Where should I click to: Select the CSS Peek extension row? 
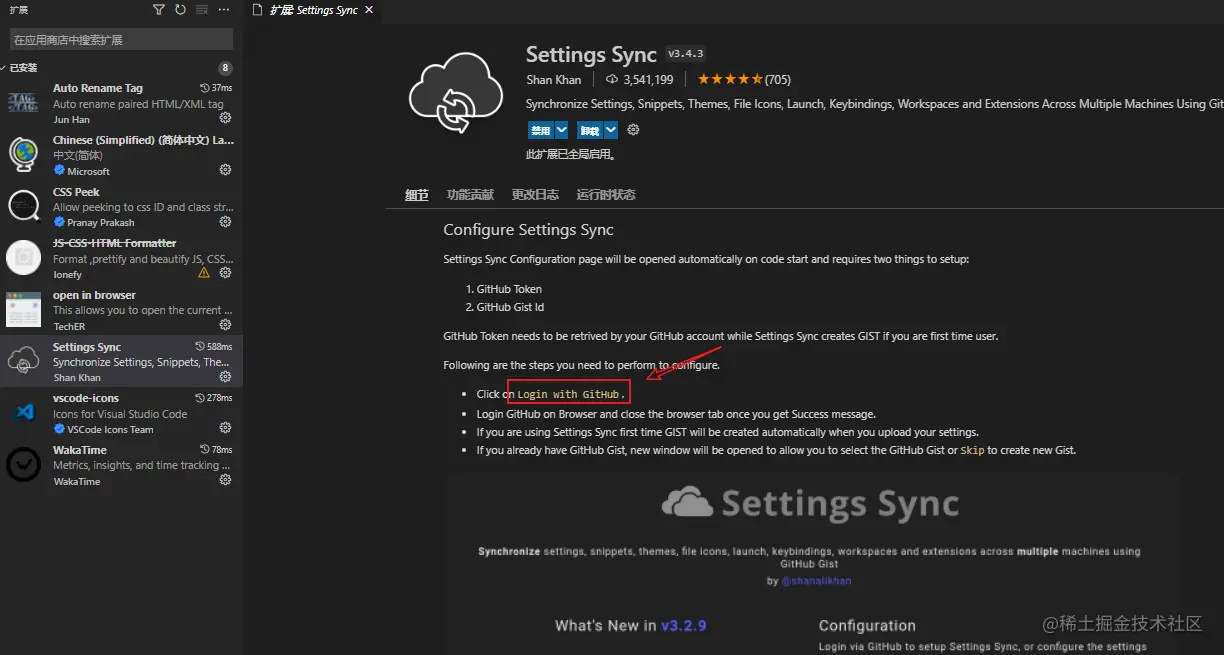(x=121, y=206)
